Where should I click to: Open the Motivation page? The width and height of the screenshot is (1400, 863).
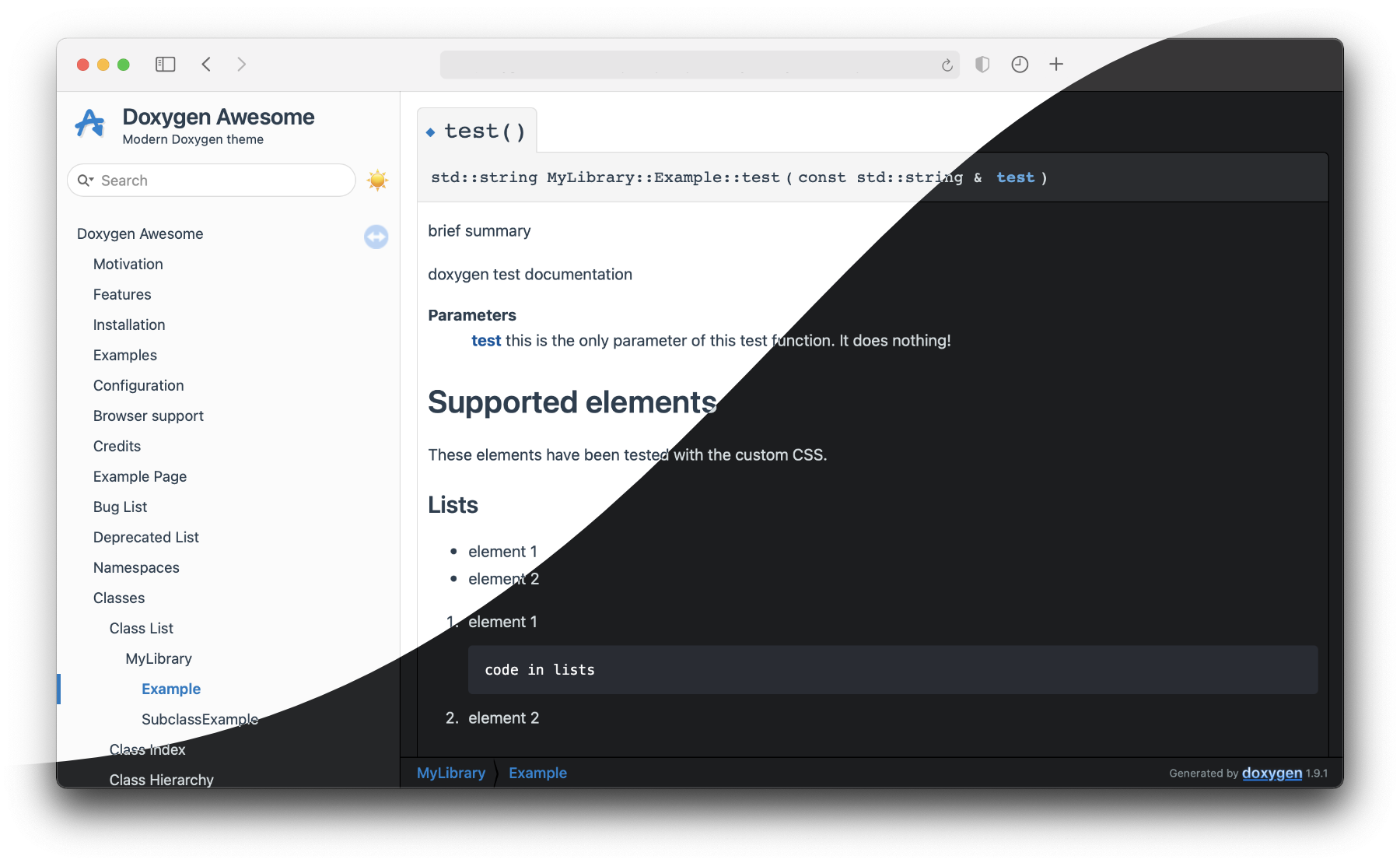[128, 265]
